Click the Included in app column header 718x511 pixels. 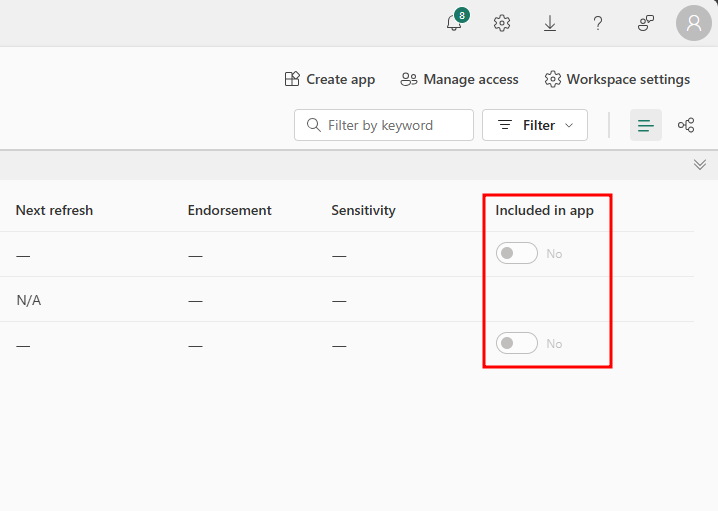pyautogui.click(x=544, y=210)
